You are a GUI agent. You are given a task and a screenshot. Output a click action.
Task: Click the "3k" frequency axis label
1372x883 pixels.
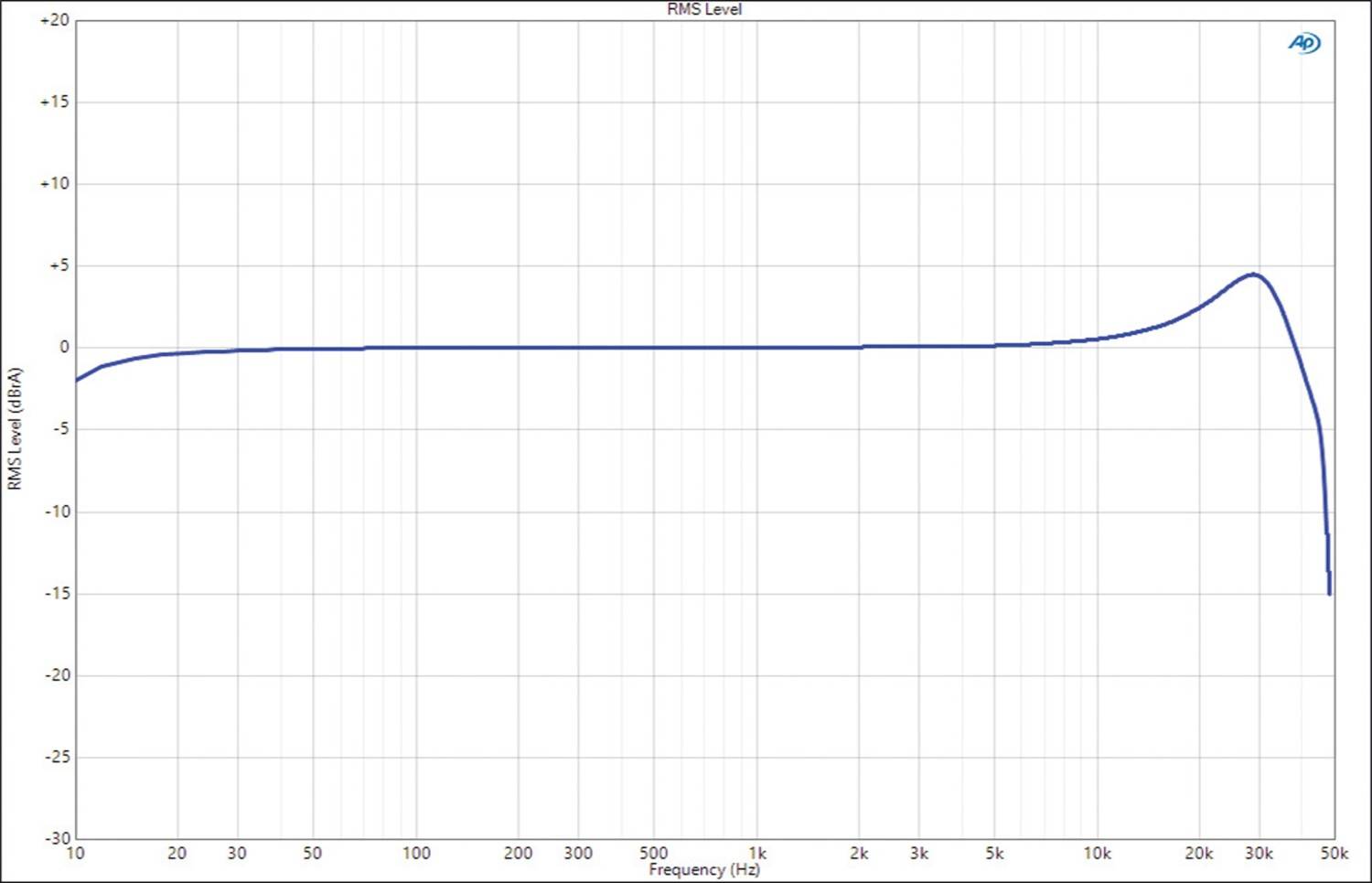coord(919,853)
